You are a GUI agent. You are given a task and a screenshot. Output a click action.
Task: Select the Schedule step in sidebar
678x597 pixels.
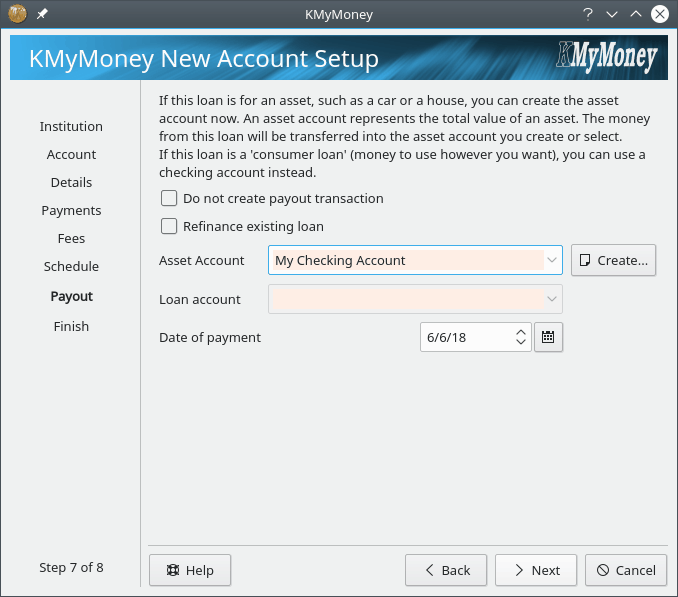pos(71,267)
